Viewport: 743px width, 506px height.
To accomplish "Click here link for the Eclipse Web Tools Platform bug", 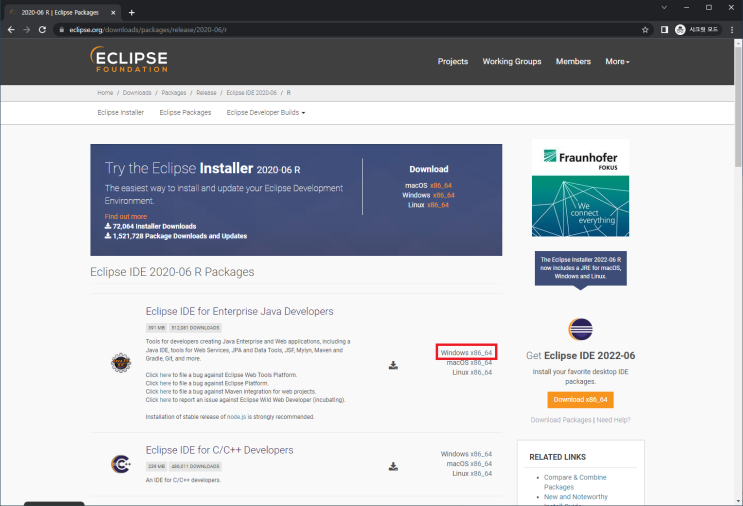I will [165, 375].
